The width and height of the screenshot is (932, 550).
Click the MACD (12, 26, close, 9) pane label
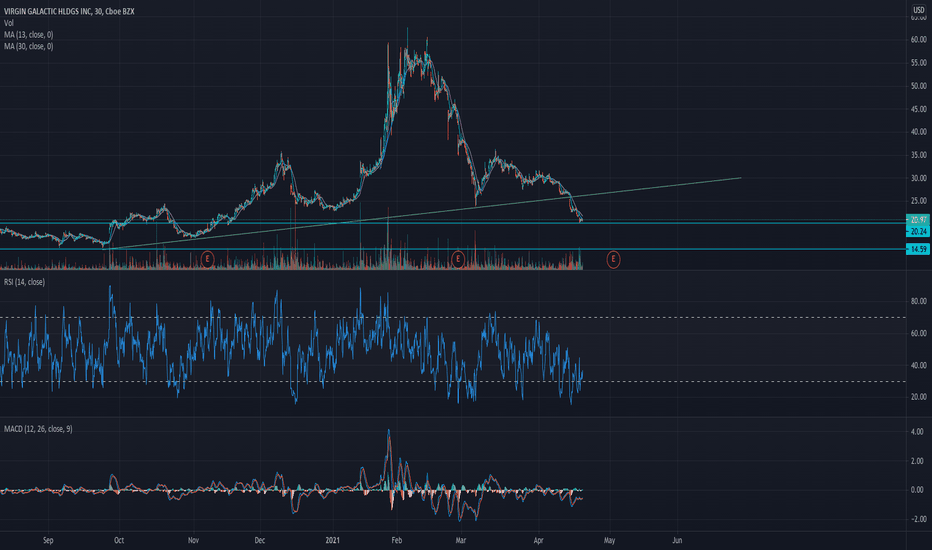(38, 429)
